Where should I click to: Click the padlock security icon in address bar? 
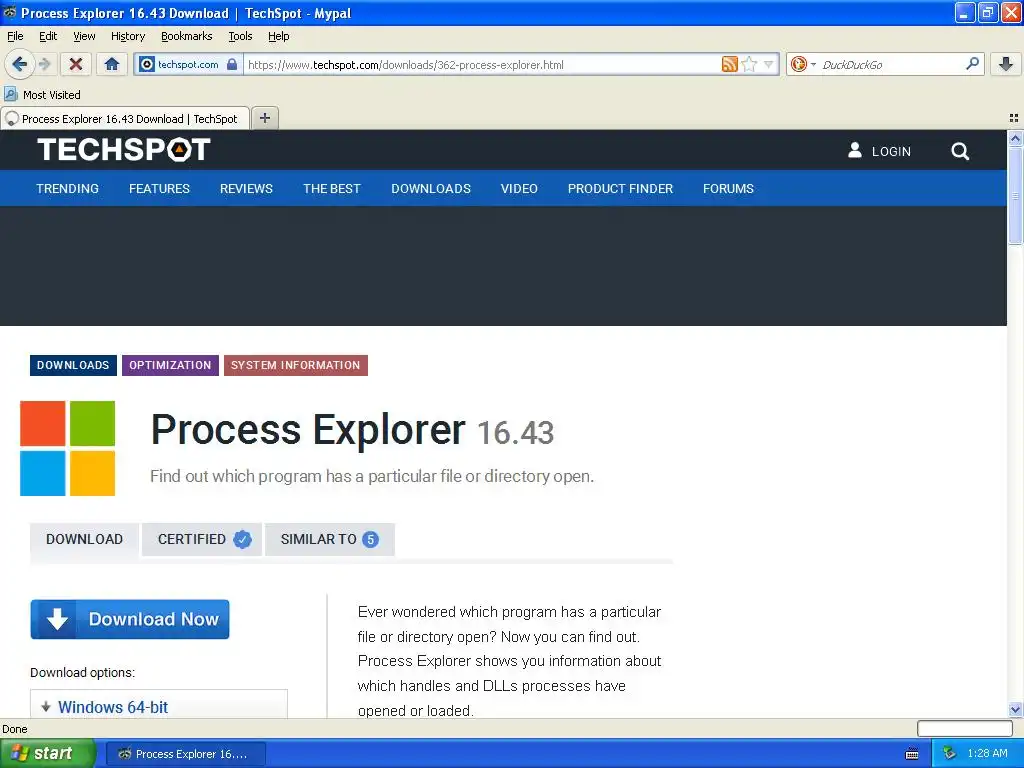[x=232, y=64]
